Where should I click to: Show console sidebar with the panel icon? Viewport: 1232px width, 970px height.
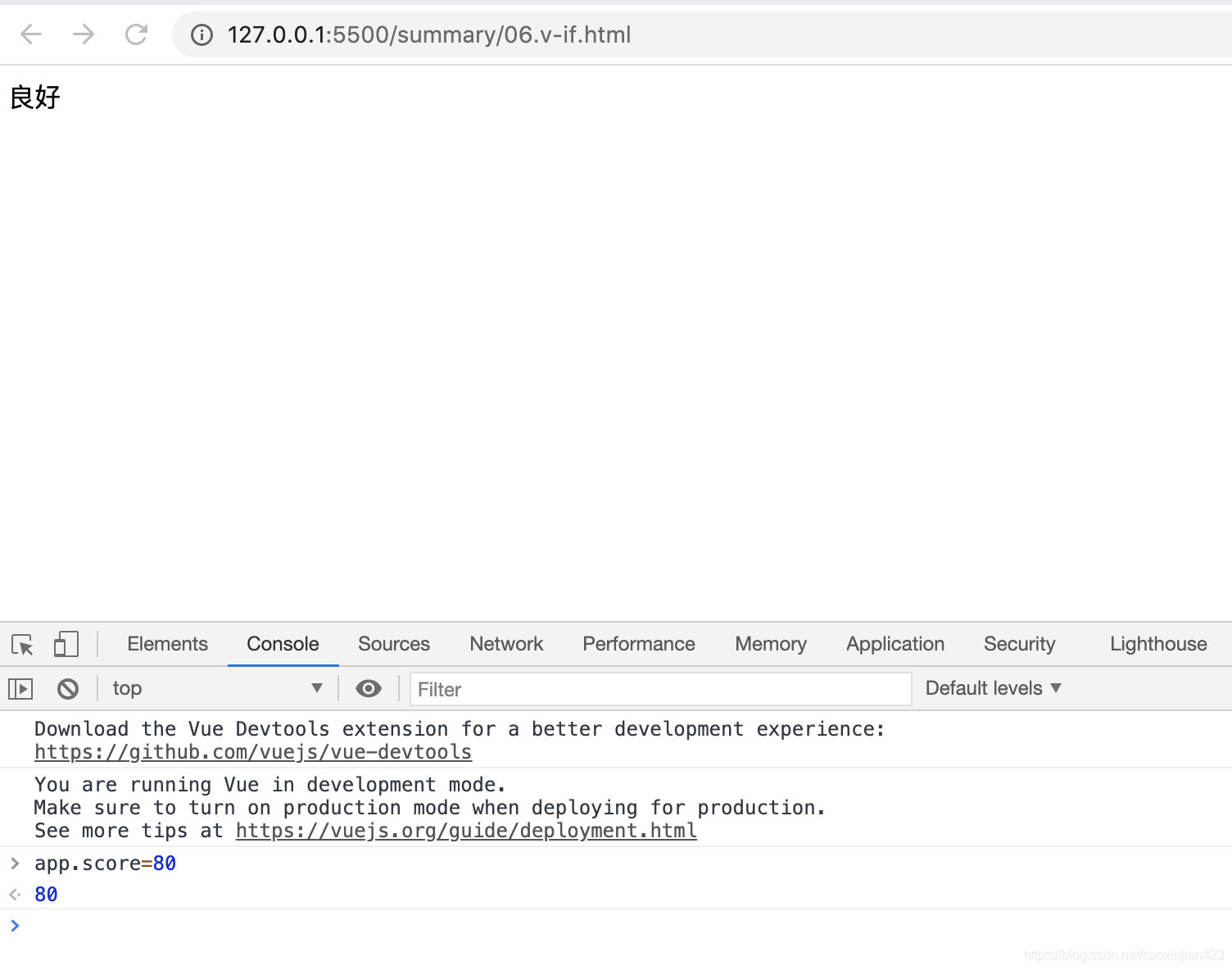[20, 689]
